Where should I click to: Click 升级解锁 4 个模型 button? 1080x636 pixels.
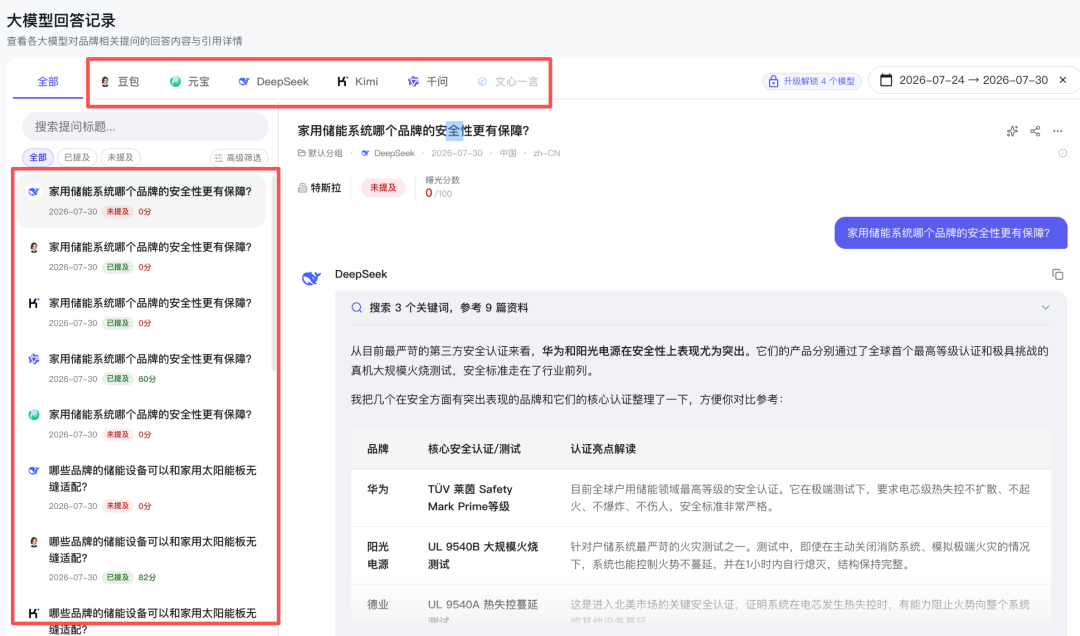811,81
